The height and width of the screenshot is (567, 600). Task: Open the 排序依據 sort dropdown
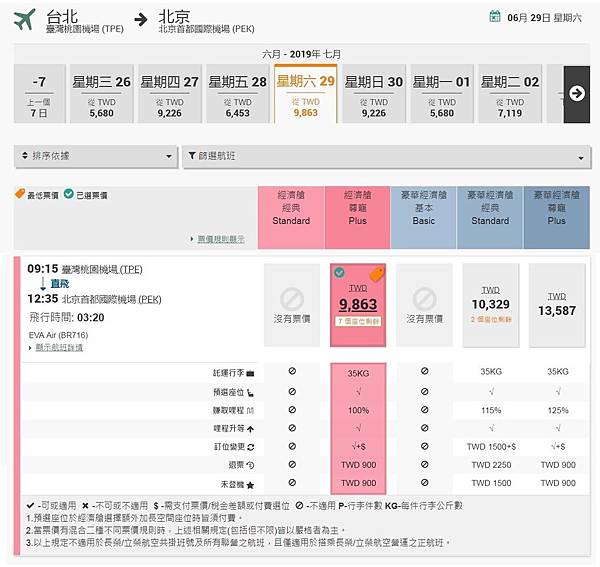tap(96, 156)
